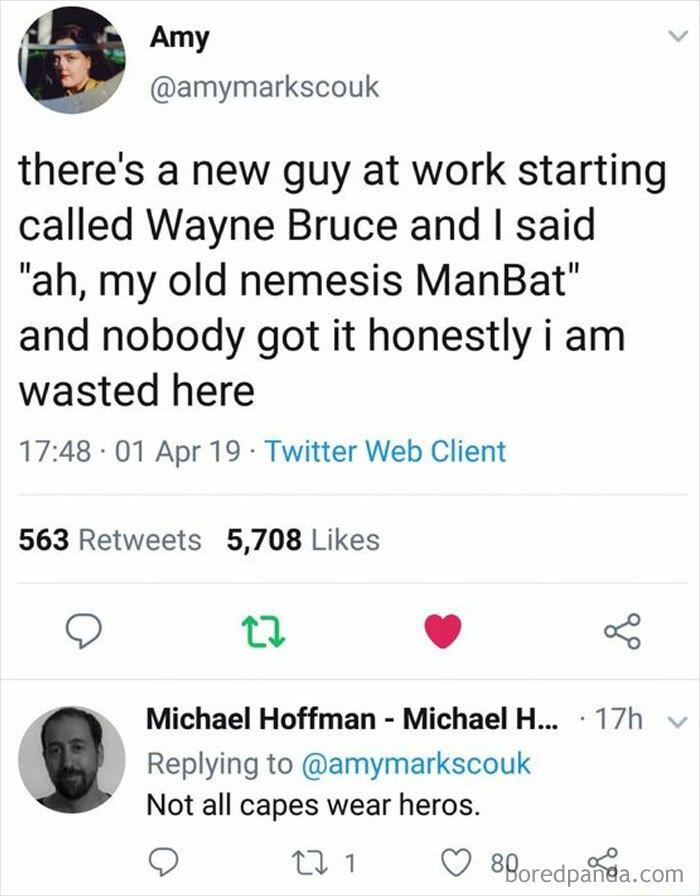This screenshot has height=896, width=700.
Task: Open the share menu on Amy's tweet
Action: (624, 631)
